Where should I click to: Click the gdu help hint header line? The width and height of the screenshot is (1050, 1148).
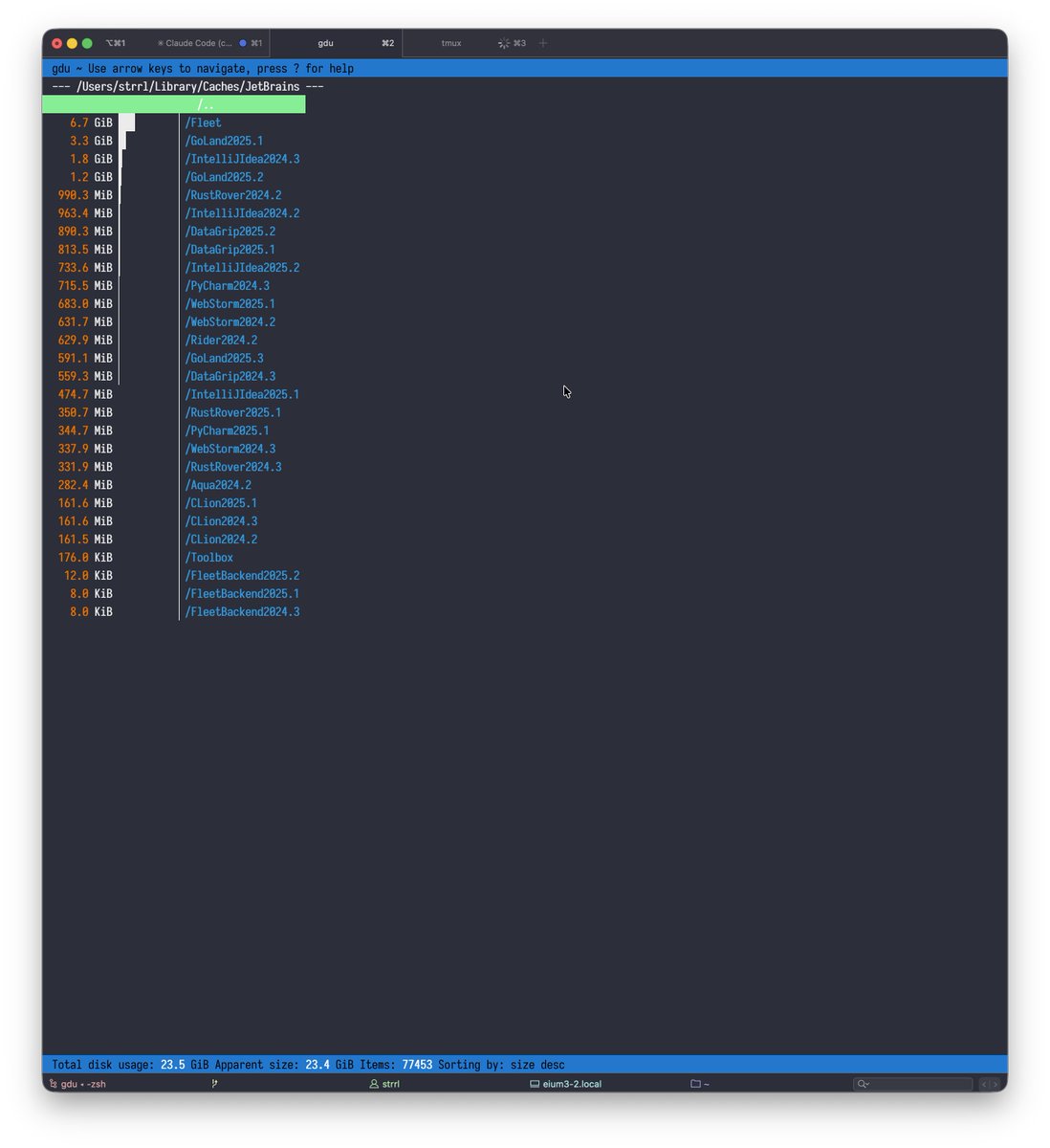[x=203, y=69]
